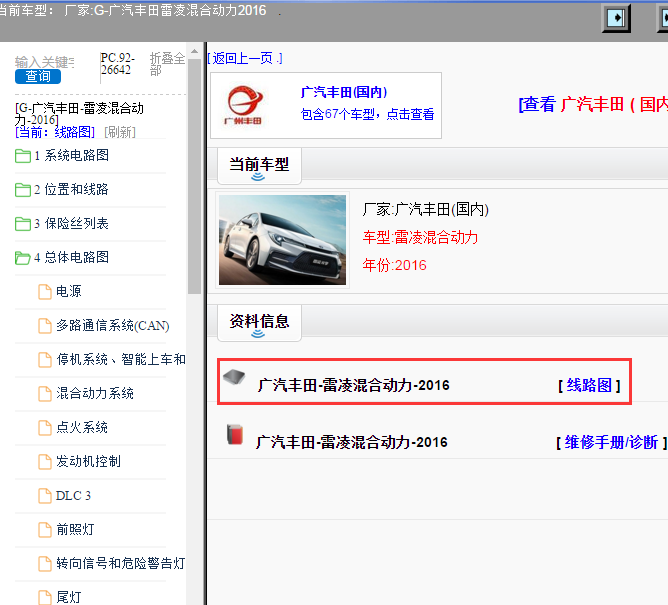The height and width of the screenshot is (605, 668).
Task: Click 折叠全部 to collapse all
Action: coord(167,64)
